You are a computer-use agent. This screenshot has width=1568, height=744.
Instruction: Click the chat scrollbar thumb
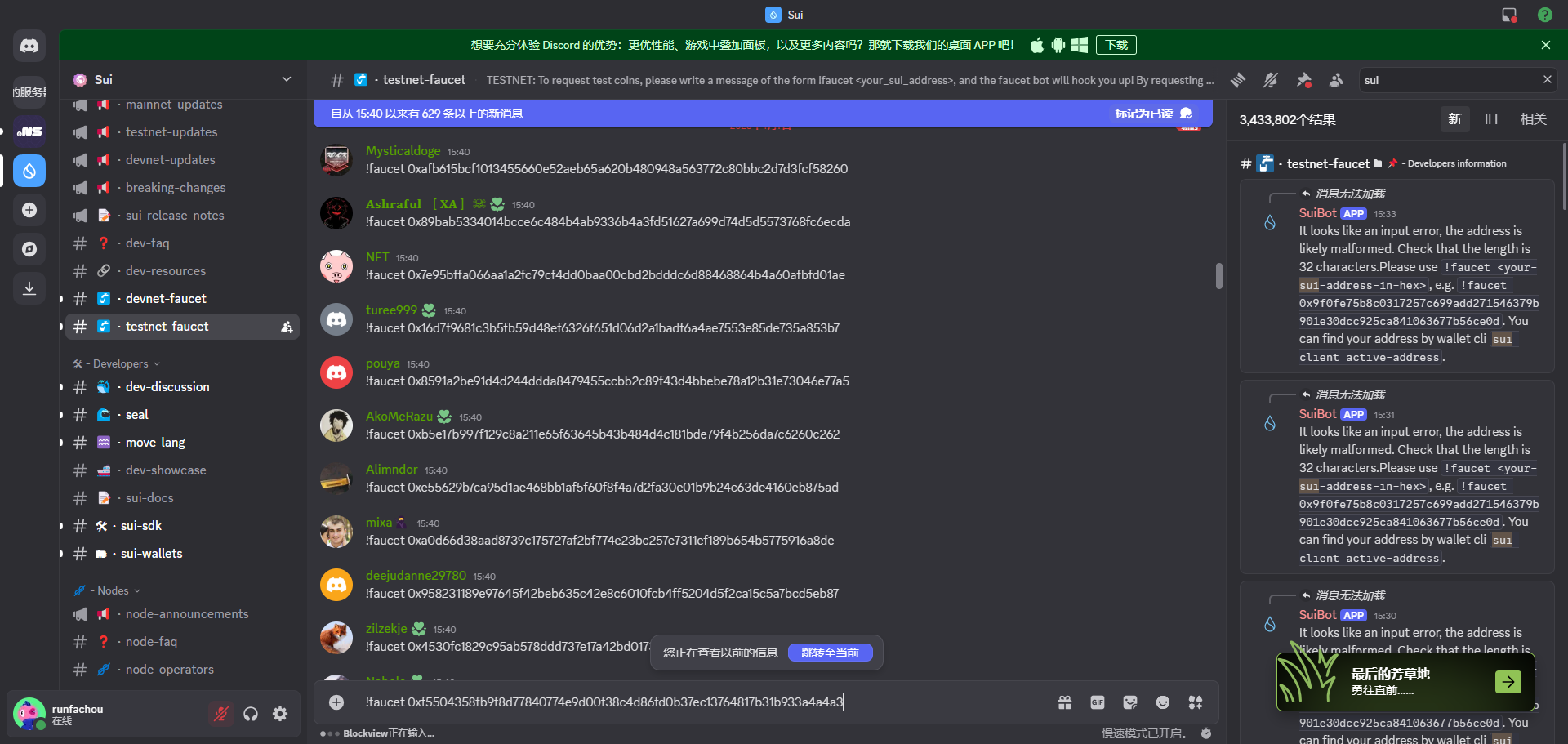[1218, 276]
